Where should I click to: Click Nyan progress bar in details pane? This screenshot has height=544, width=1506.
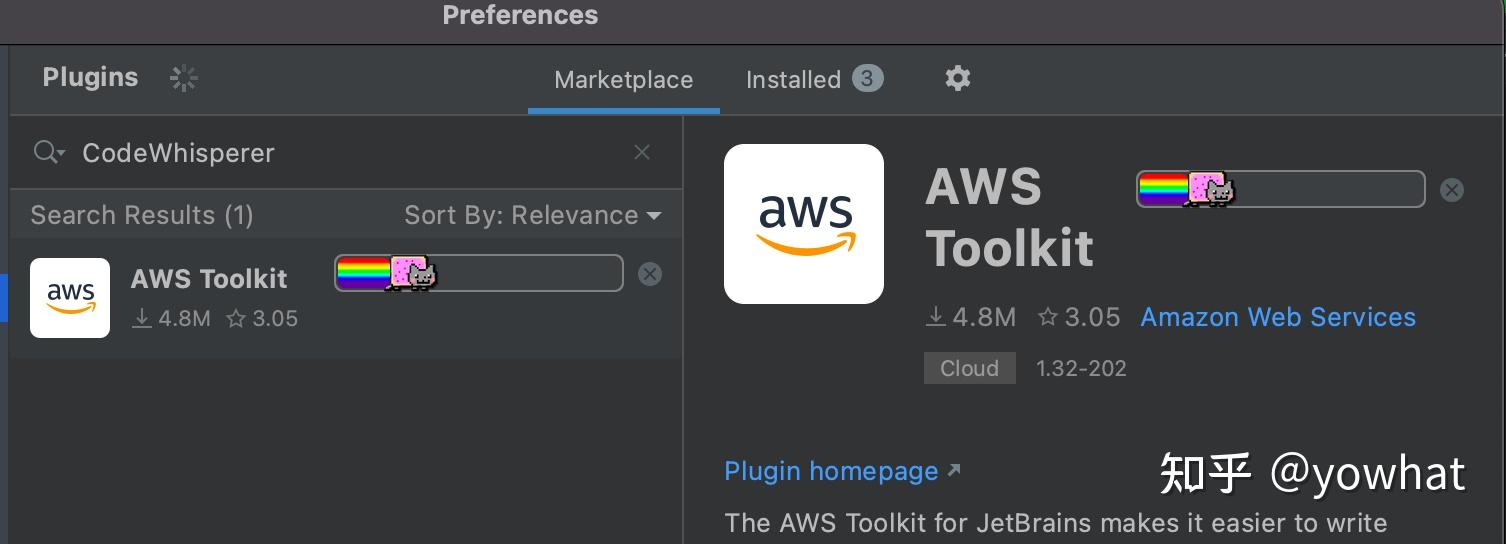coord(1280,189)
